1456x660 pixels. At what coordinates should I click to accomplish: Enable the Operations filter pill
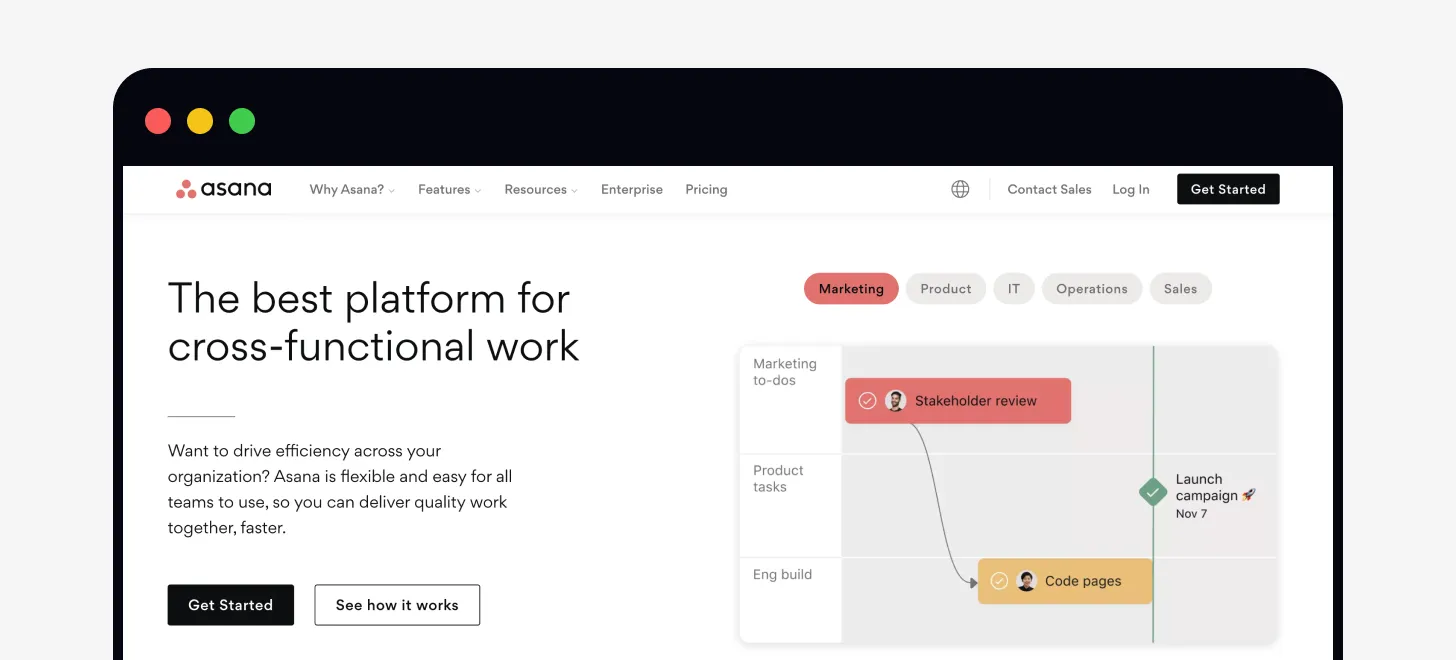tap(1092, 288)
